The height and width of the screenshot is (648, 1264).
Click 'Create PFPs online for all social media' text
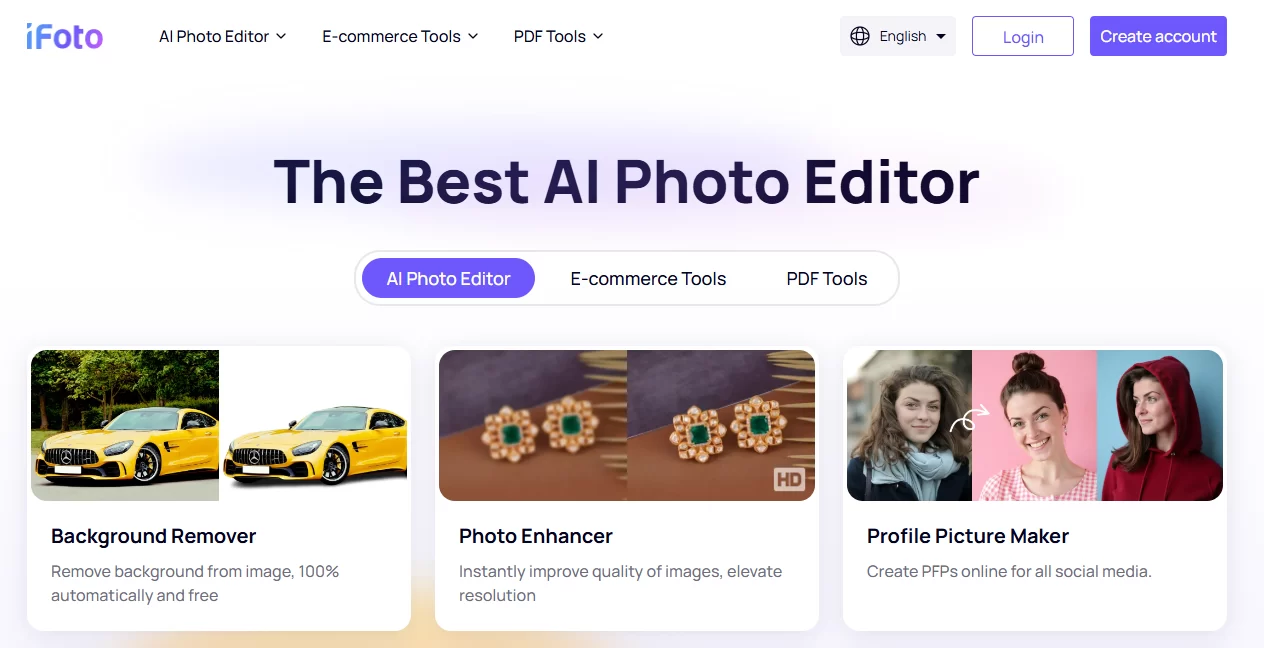click(1009, 572)
